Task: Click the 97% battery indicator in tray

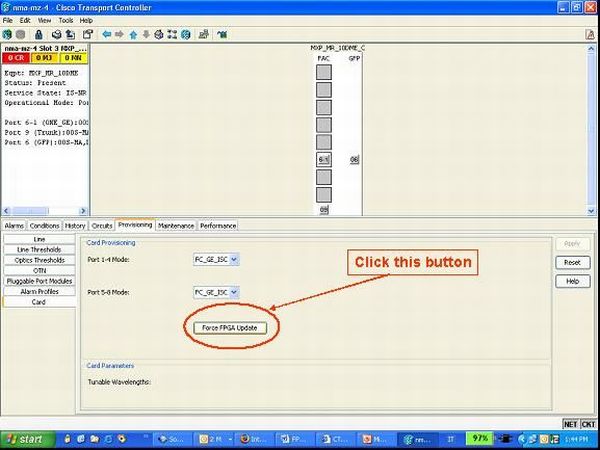Action: coord(480,439)
